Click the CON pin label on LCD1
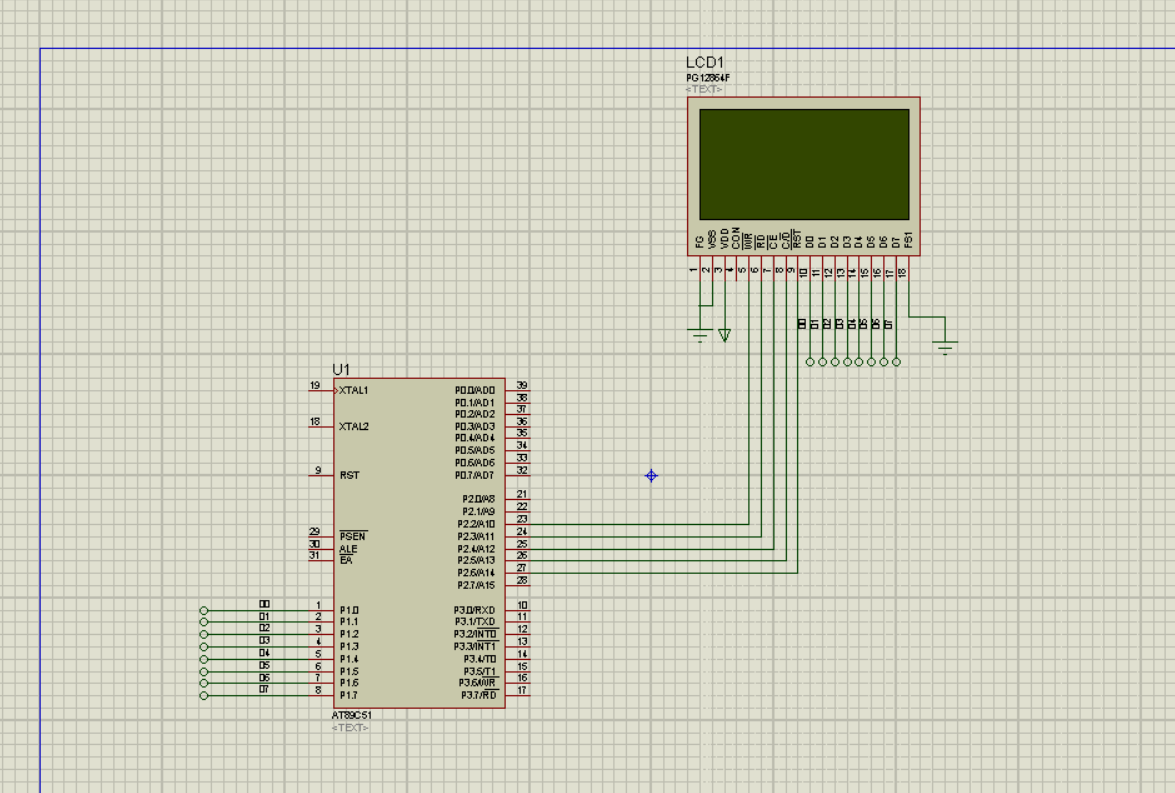 pos(736,238)
